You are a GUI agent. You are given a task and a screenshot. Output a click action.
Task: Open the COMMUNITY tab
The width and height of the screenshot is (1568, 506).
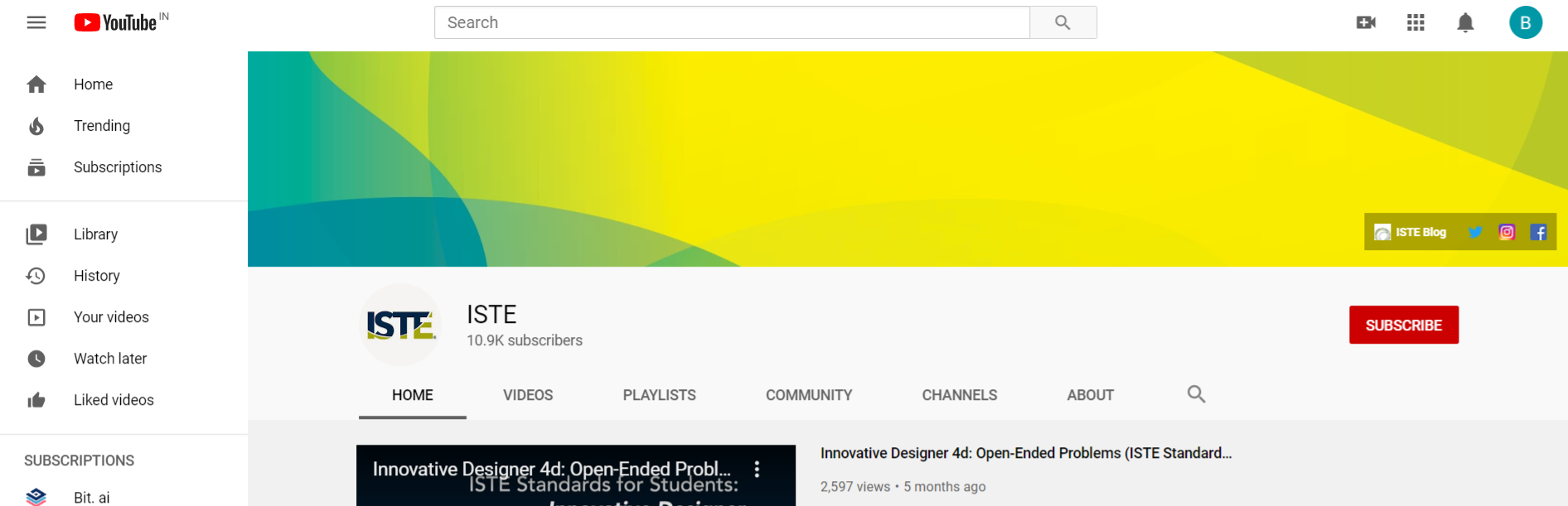(x=809, y=395)
